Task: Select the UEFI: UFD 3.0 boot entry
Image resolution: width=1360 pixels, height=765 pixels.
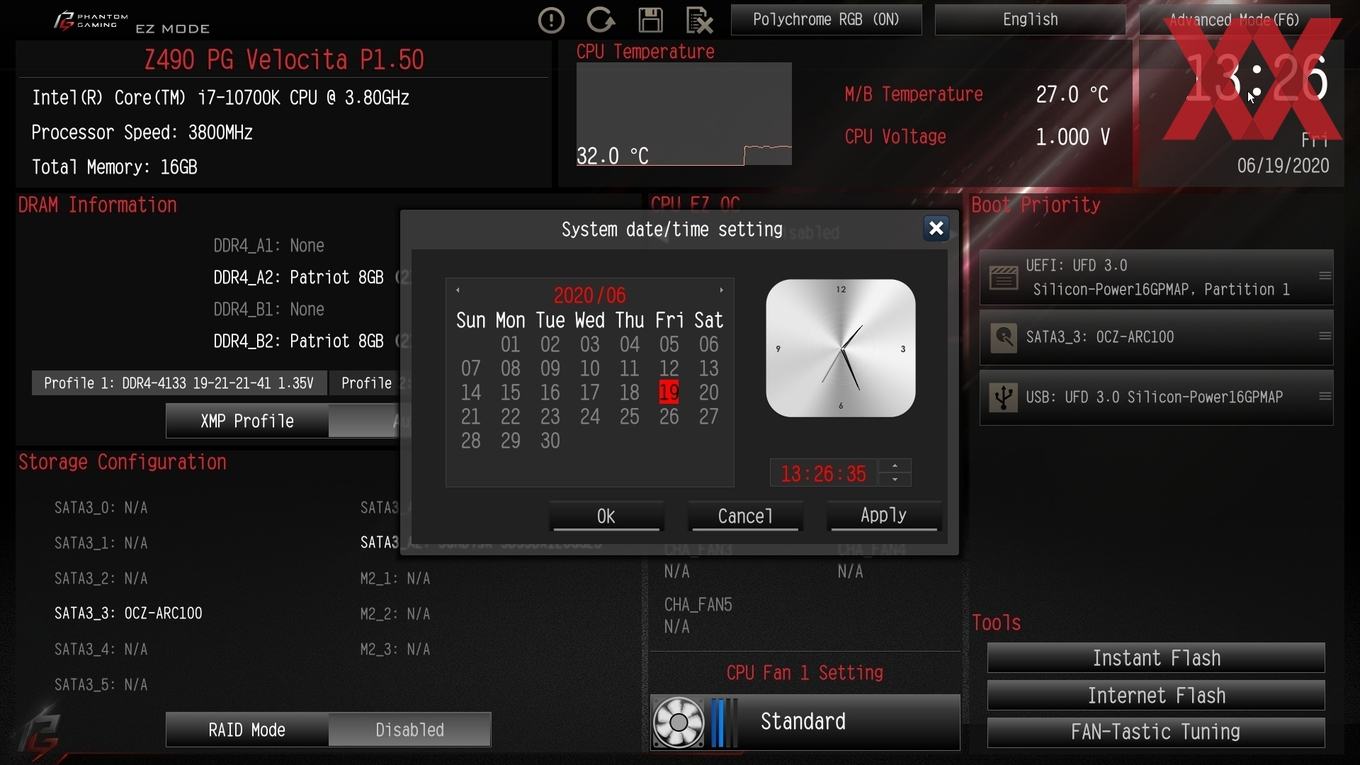Action: click(1156, 277)
